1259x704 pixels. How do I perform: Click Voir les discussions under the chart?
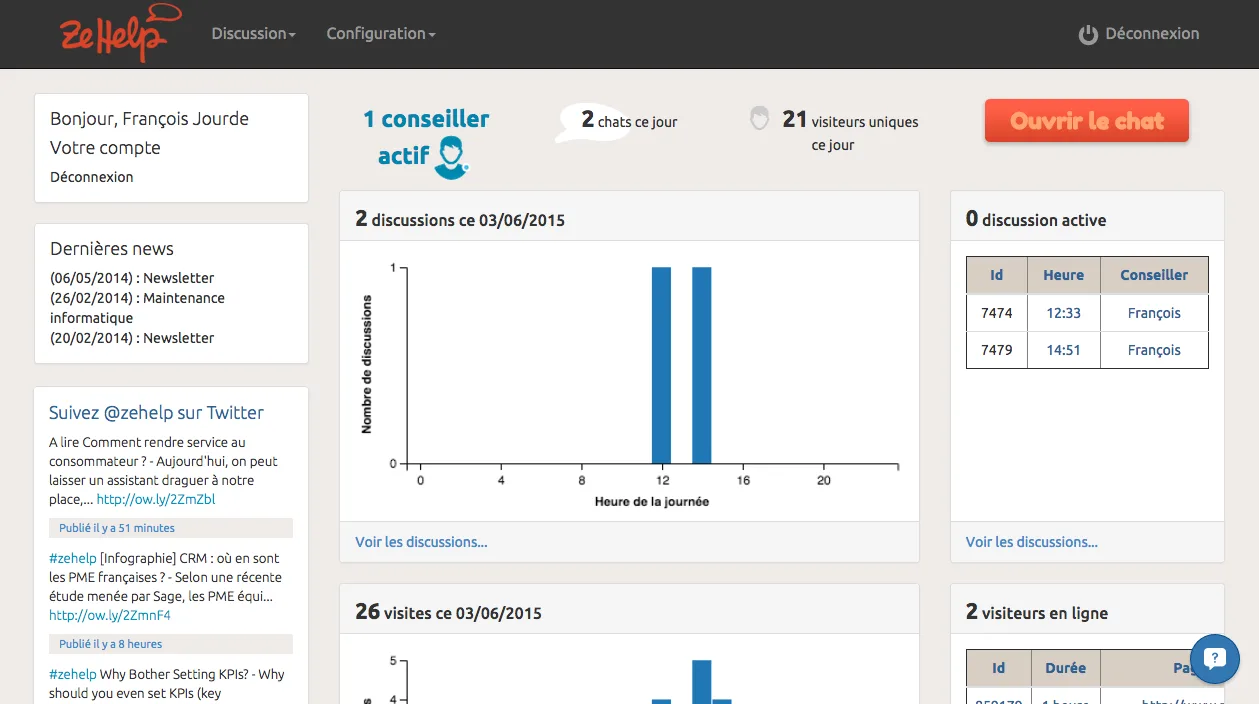pos(421,542)
